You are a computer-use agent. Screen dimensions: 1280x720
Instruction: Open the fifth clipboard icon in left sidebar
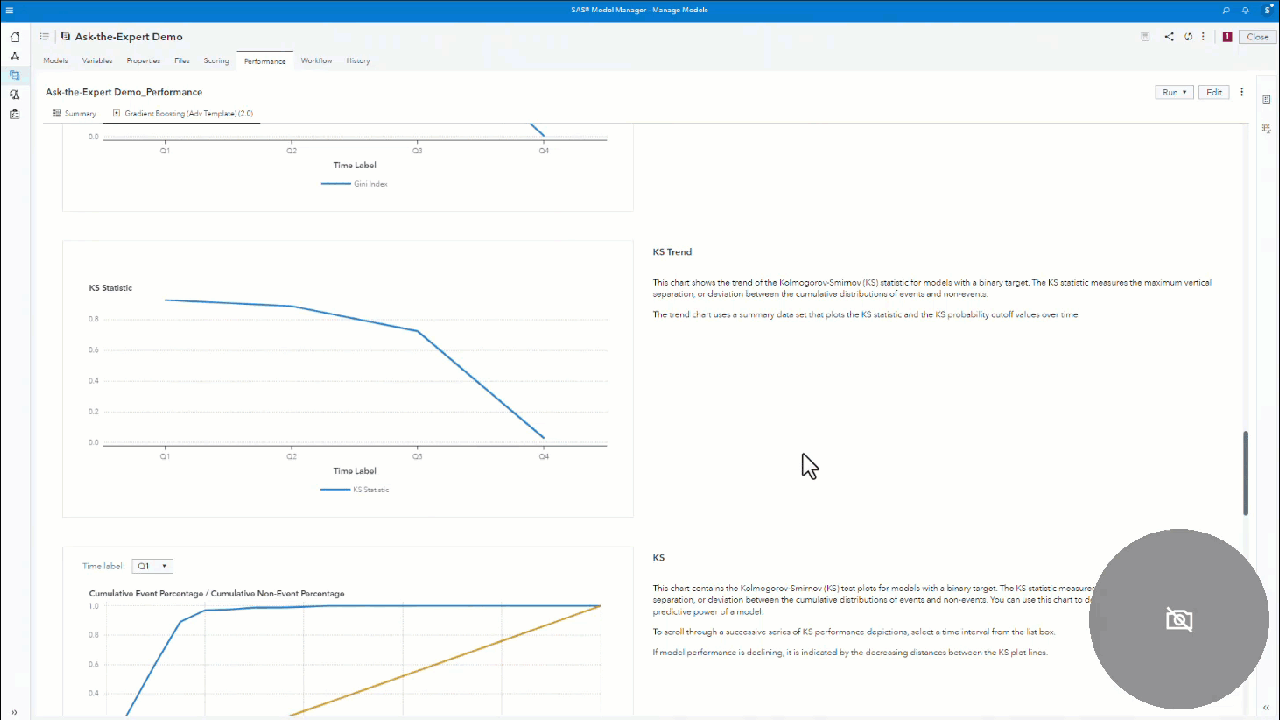point(15,114)
